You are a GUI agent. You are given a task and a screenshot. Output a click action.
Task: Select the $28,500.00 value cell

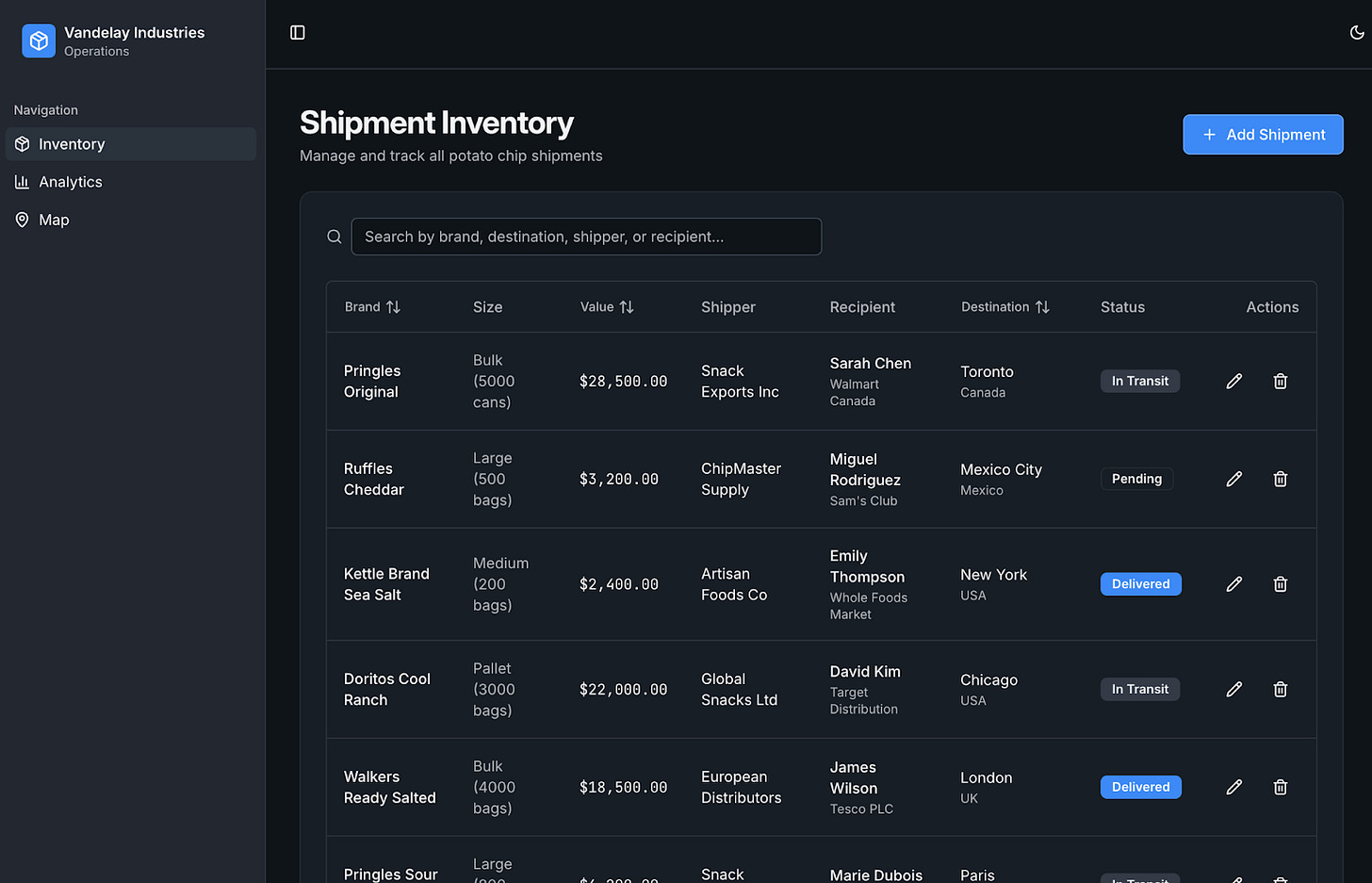coord(623,382)
